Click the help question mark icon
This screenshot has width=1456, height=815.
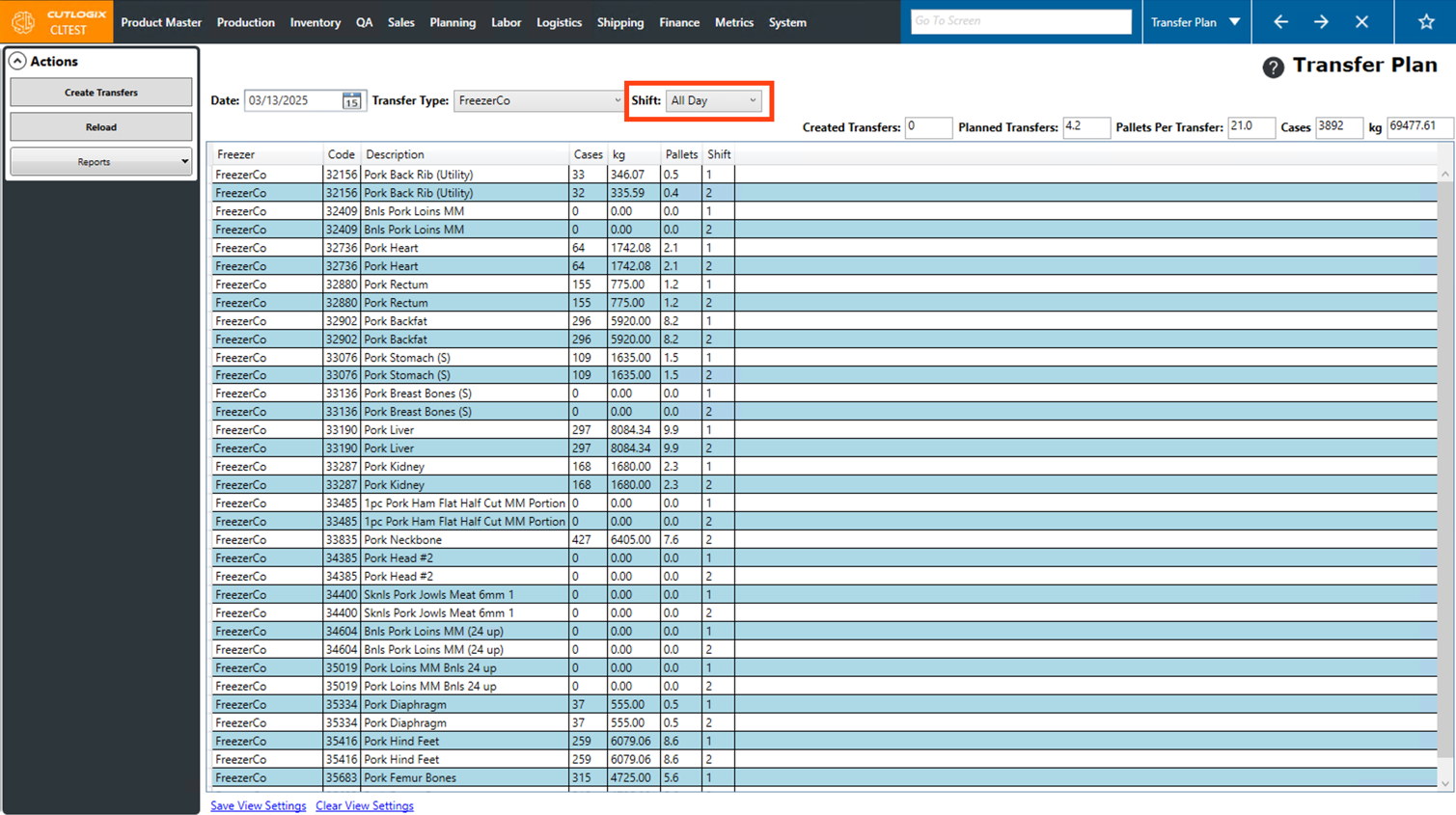[x=1273, y=67]
